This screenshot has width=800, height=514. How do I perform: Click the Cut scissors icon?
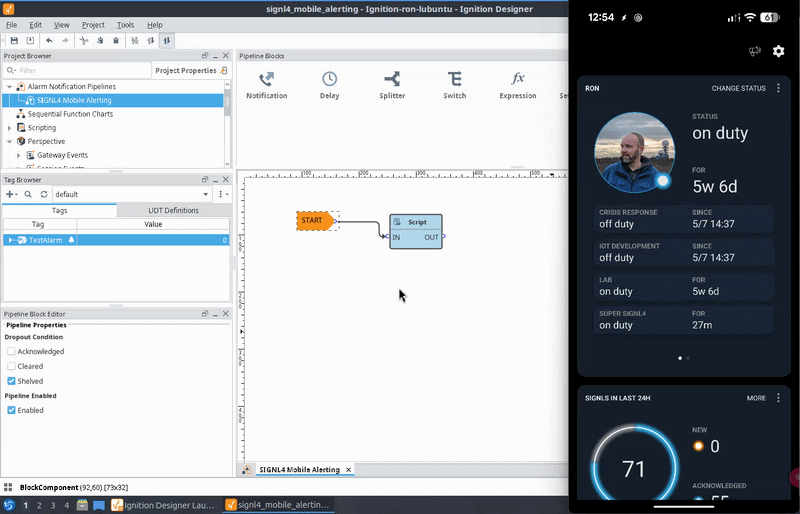tap(84, 40)
